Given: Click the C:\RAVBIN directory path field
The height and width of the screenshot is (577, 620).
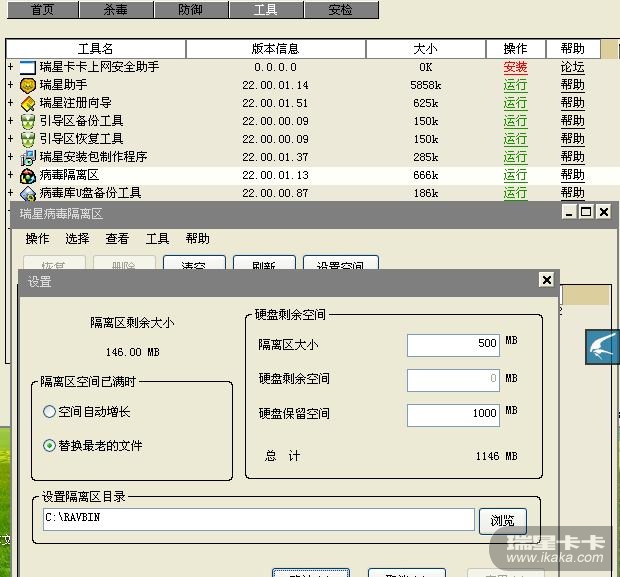Looking at the screenshot, I should [259, 519].
